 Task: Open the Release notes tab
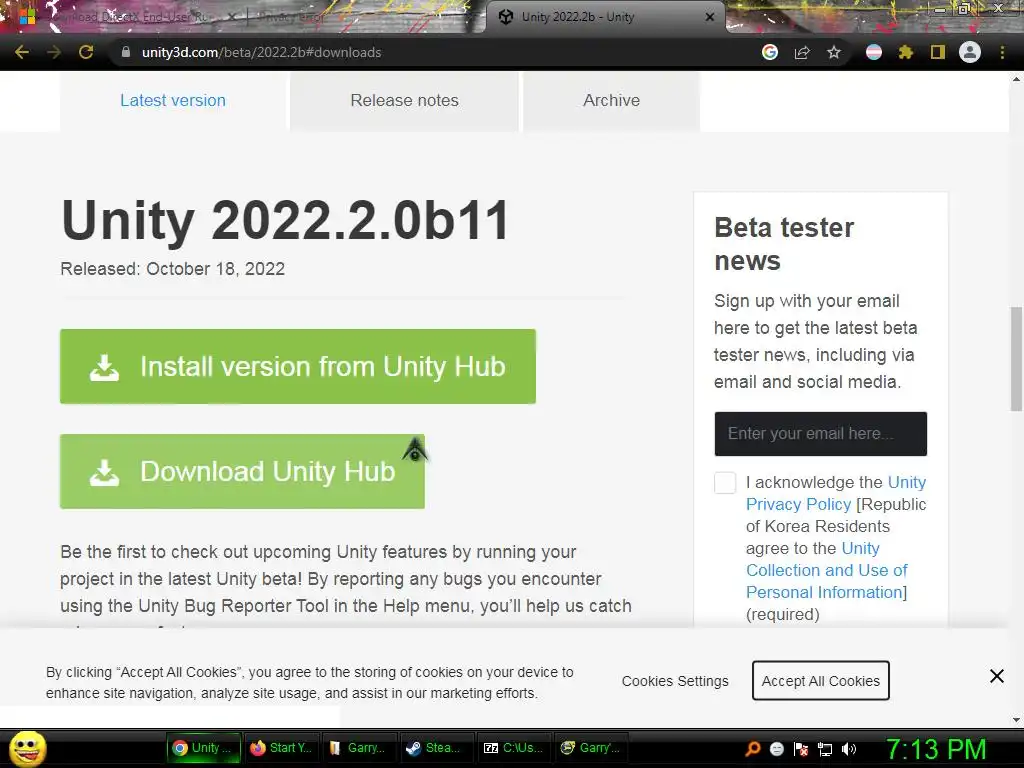point(404,101)
